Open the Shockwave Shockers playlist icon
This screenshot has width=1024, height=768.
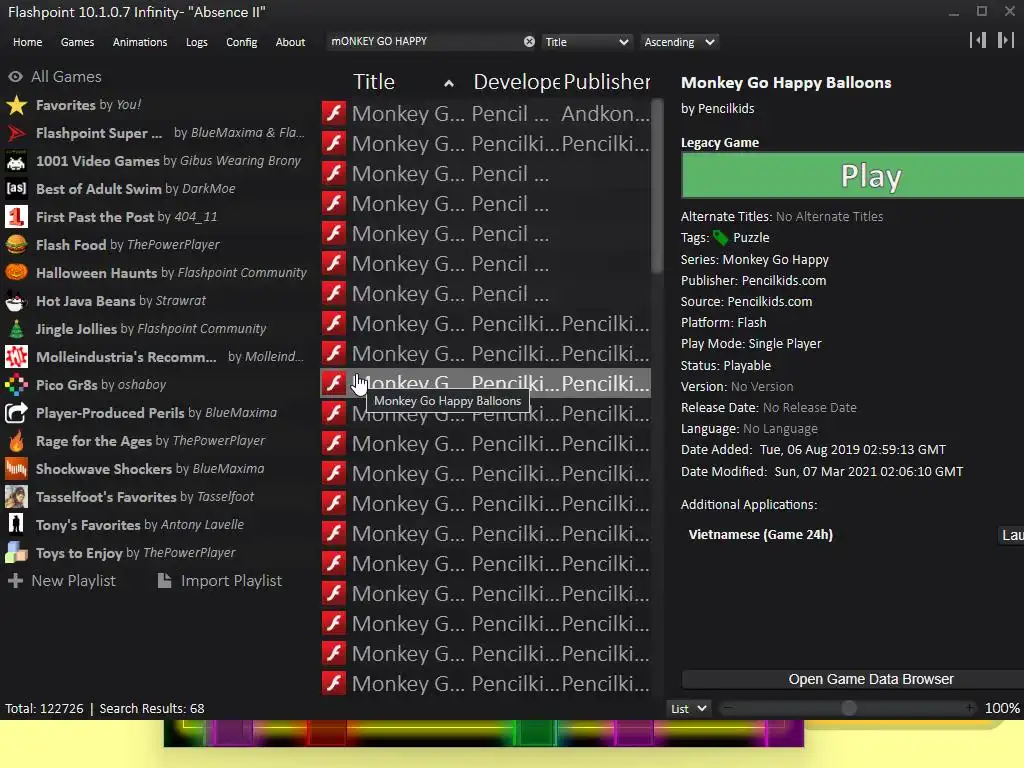pyautogui.click(x=16, y=469)
